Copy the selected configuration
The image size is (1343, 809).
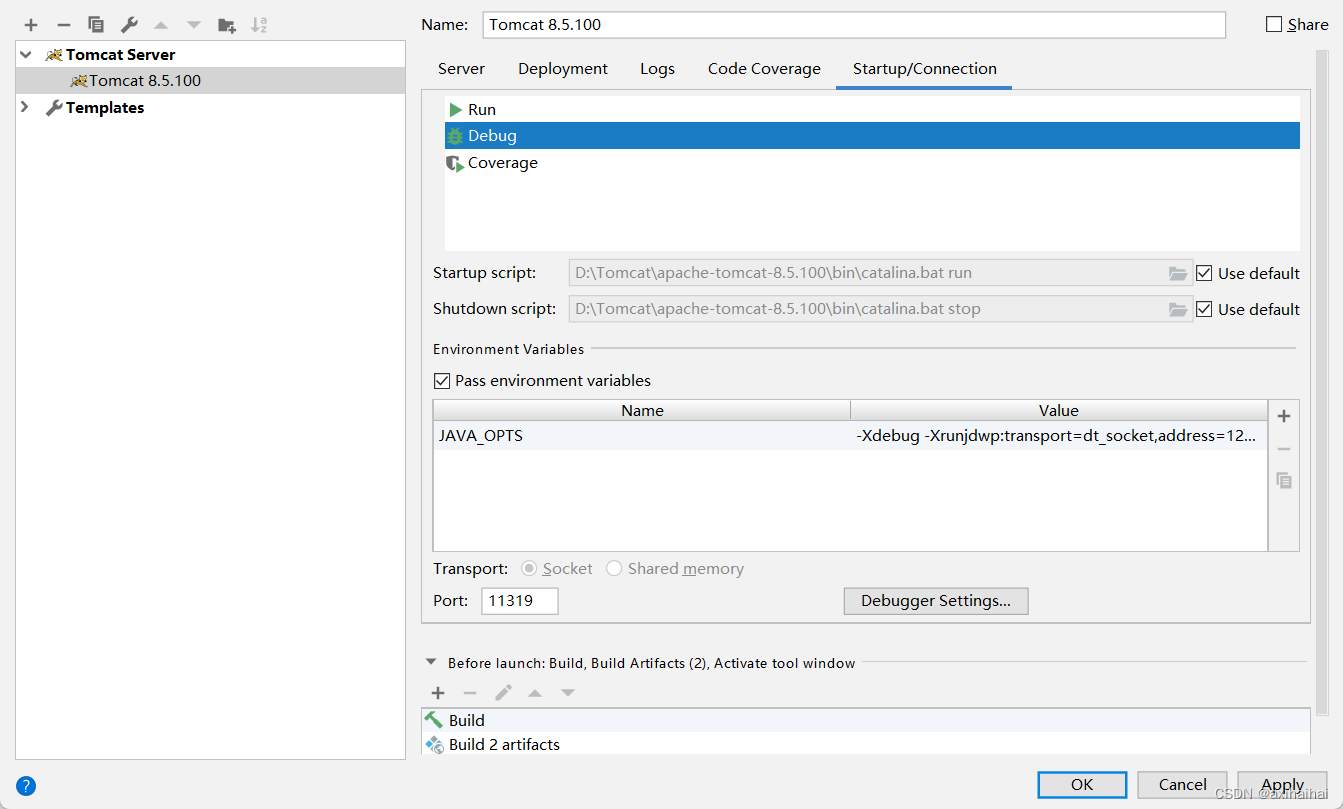(x=96, y=25)
